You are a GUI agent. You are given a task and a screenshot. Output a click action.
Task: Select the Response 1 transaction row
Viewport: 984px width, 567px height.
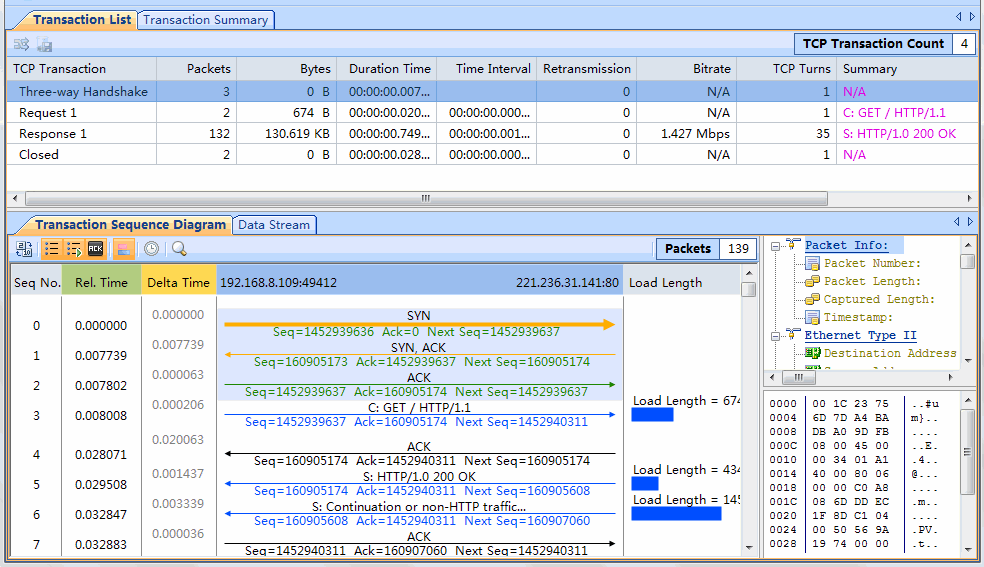[x=493, y=134]
